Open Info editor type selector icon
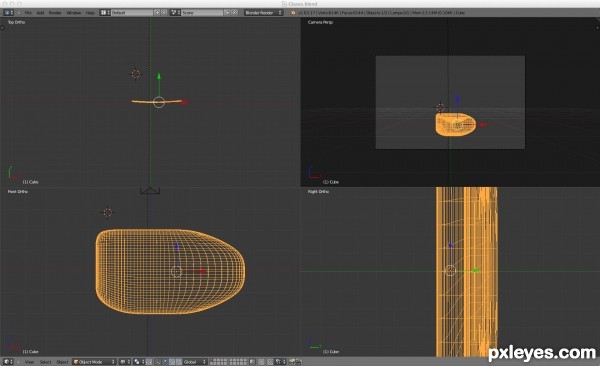This screenshot has width=600, height=366. pyautogui.click(x=8, y=13)
